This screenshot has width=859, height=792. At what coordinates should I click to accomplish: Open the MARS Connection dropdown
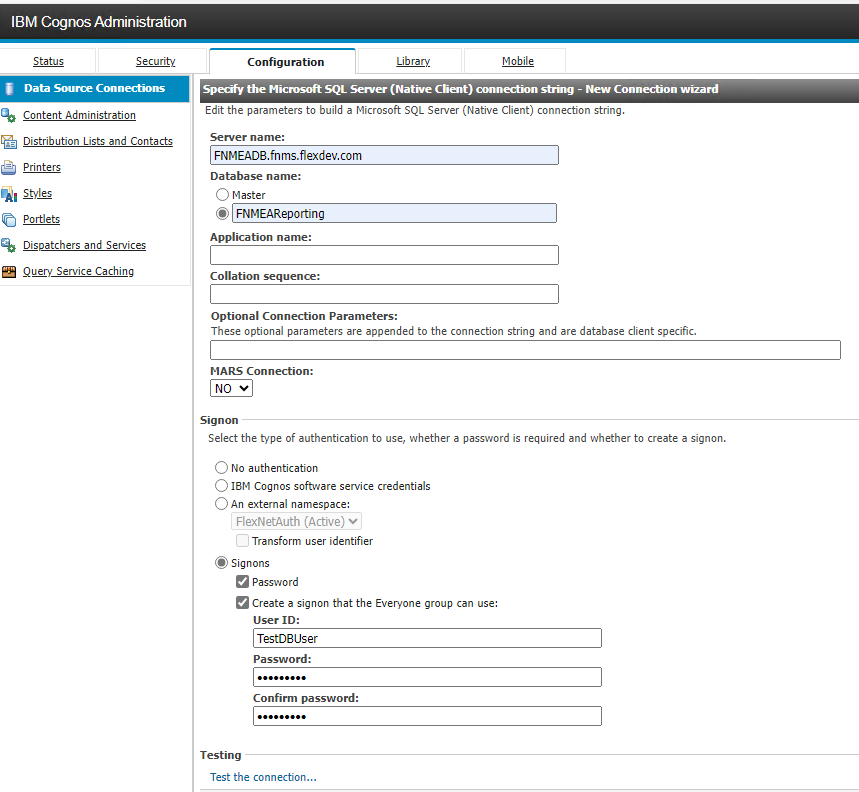[x=231, y=388]
